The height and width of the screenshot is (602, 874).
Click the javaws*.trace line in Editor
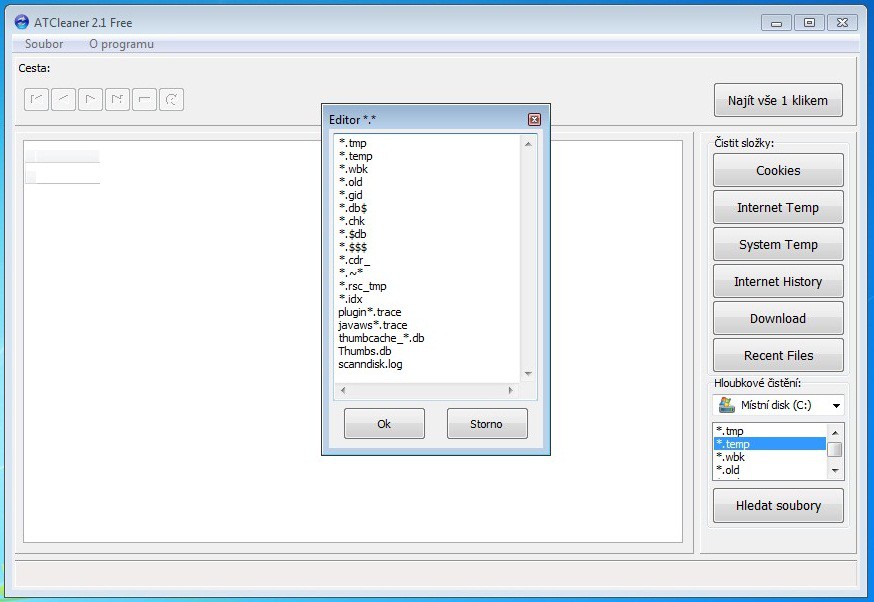pos(372,325)
